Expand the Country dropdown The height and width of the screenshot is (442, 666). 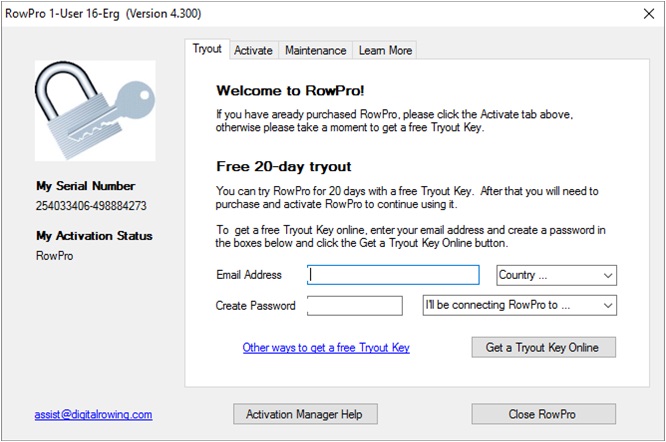[x=556, y=275]
